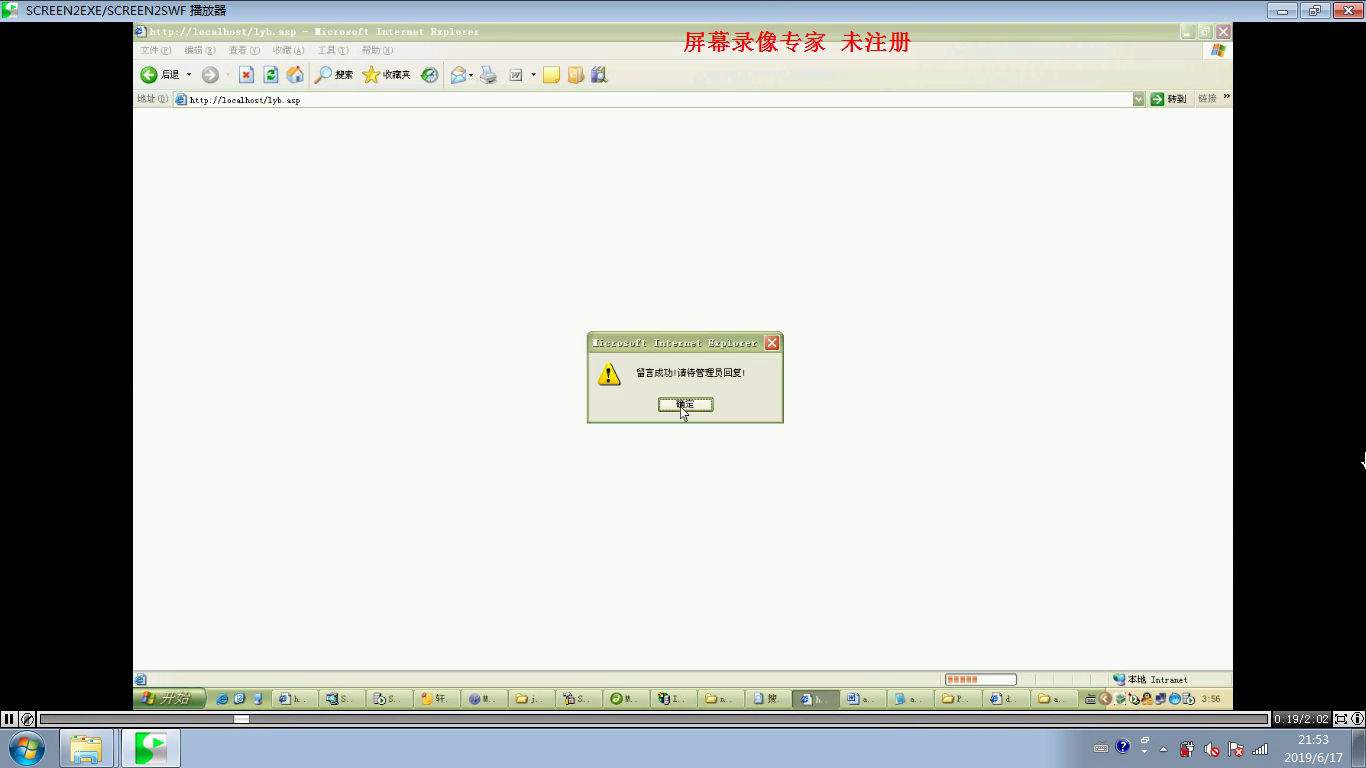Open the 文件(F) menu
This screenshot has width=1366, height=768.
click(155, 50)
